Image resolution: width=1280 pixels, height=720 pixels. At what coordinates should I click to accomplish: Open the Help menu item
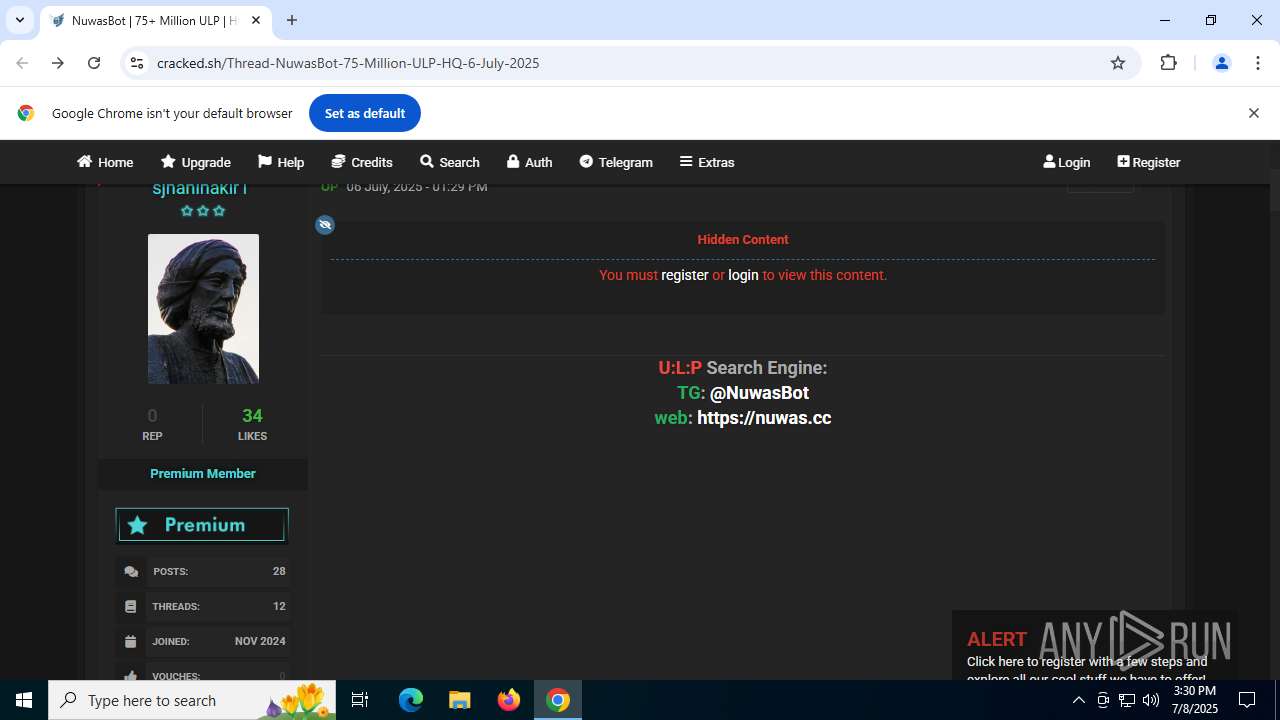coord(281,162)
